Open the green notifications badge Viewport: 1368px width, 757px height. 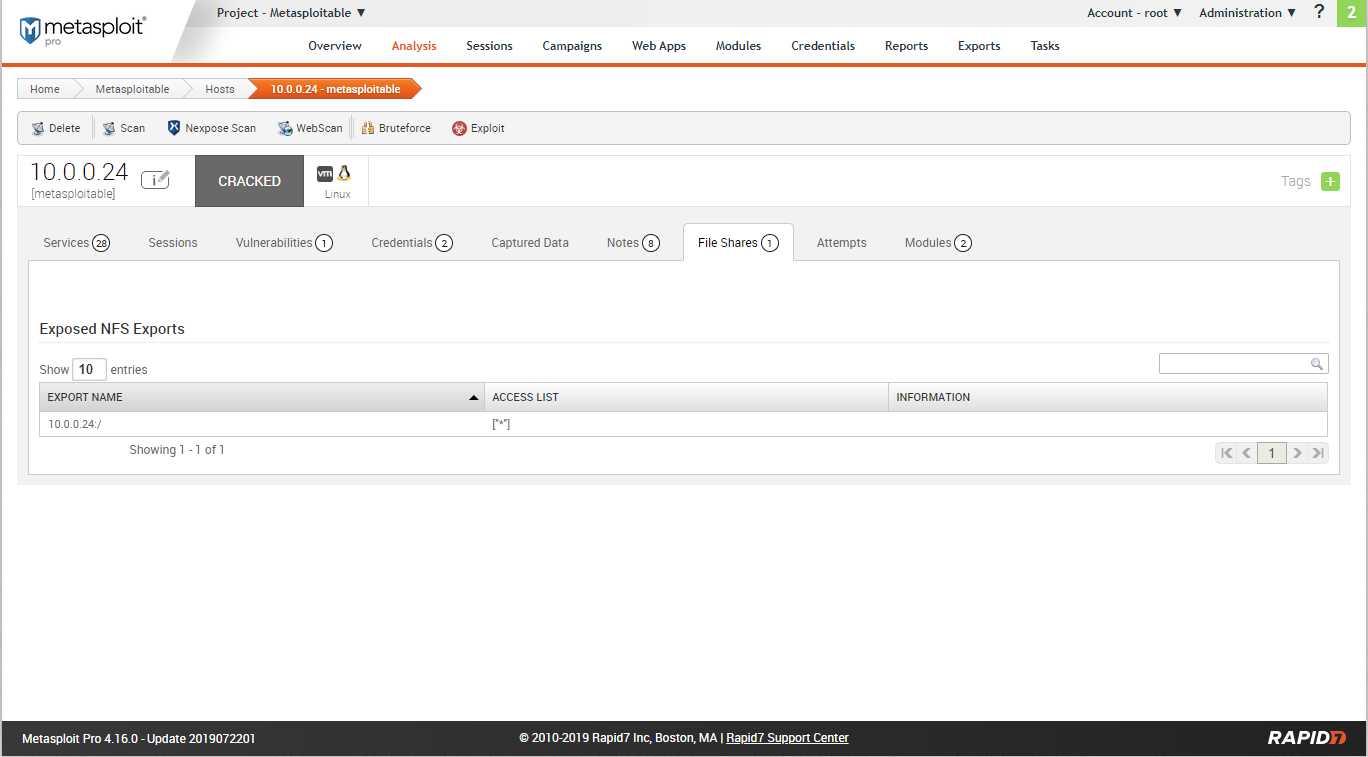click(x=1351, y=13)
